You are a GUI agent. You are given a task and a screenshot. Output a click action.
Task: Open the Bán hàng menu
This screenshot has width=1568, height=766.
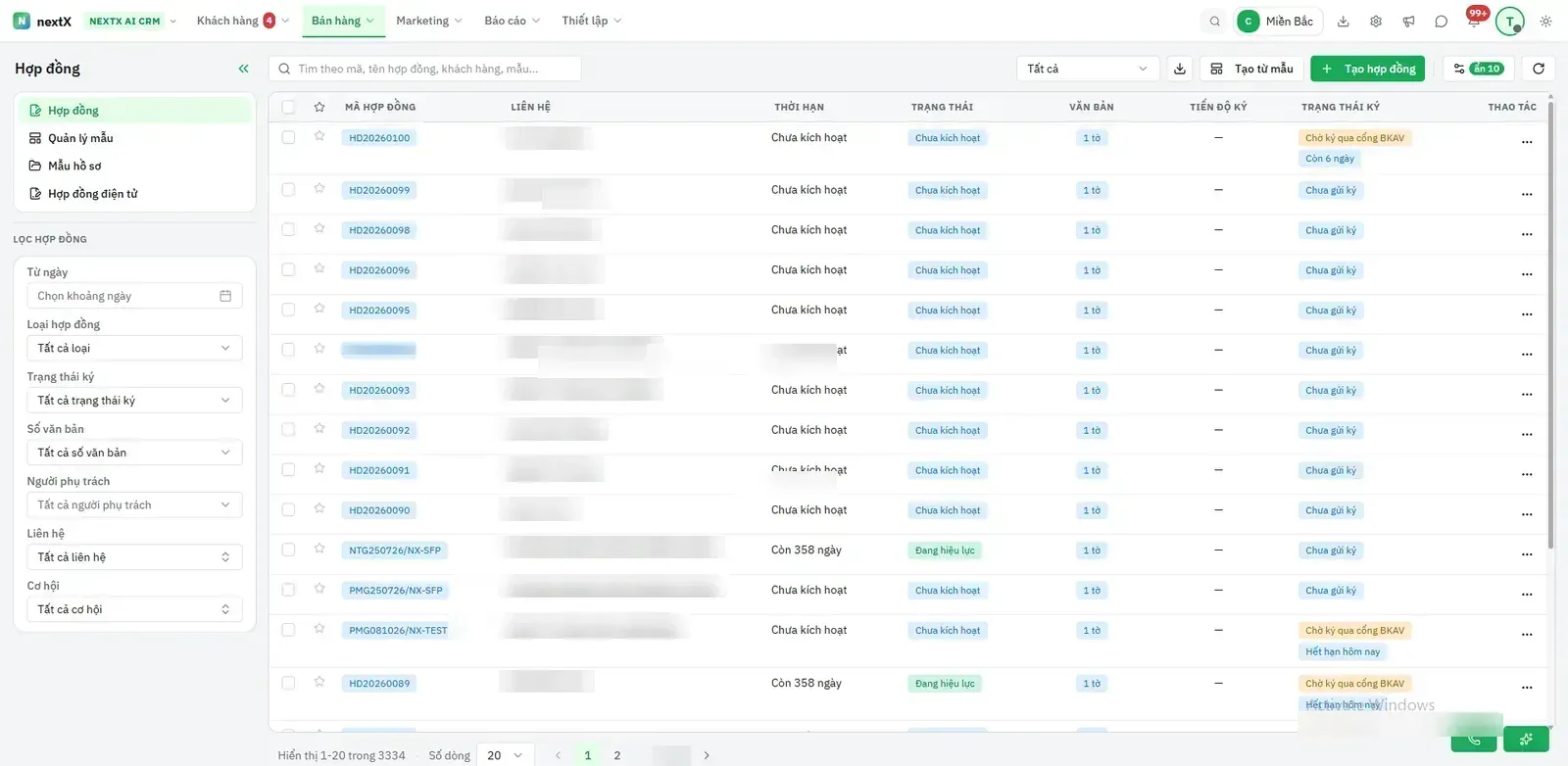[343, 21]
